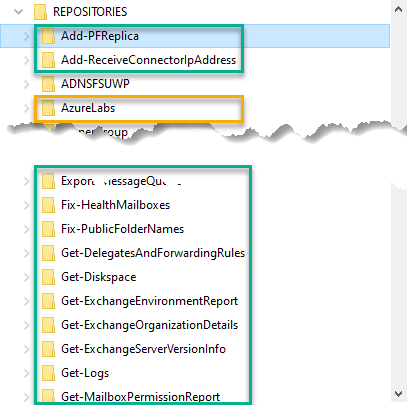Select the Get-DelegatesAndForwardingRules folder name
This screenshot has width=407, height=405.
coord(153,253)
